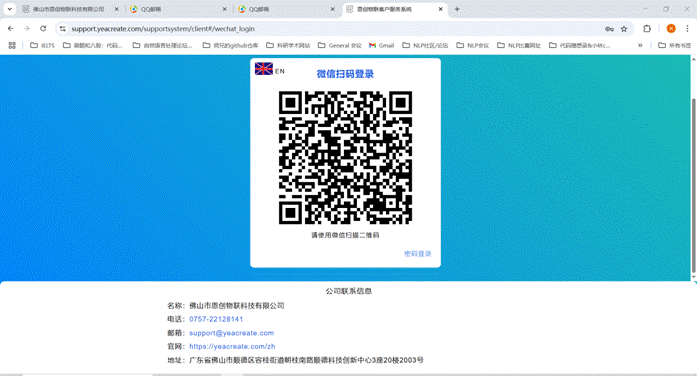The image size is (697, 376).
Task: Click the EN language label
Action: 280,71
